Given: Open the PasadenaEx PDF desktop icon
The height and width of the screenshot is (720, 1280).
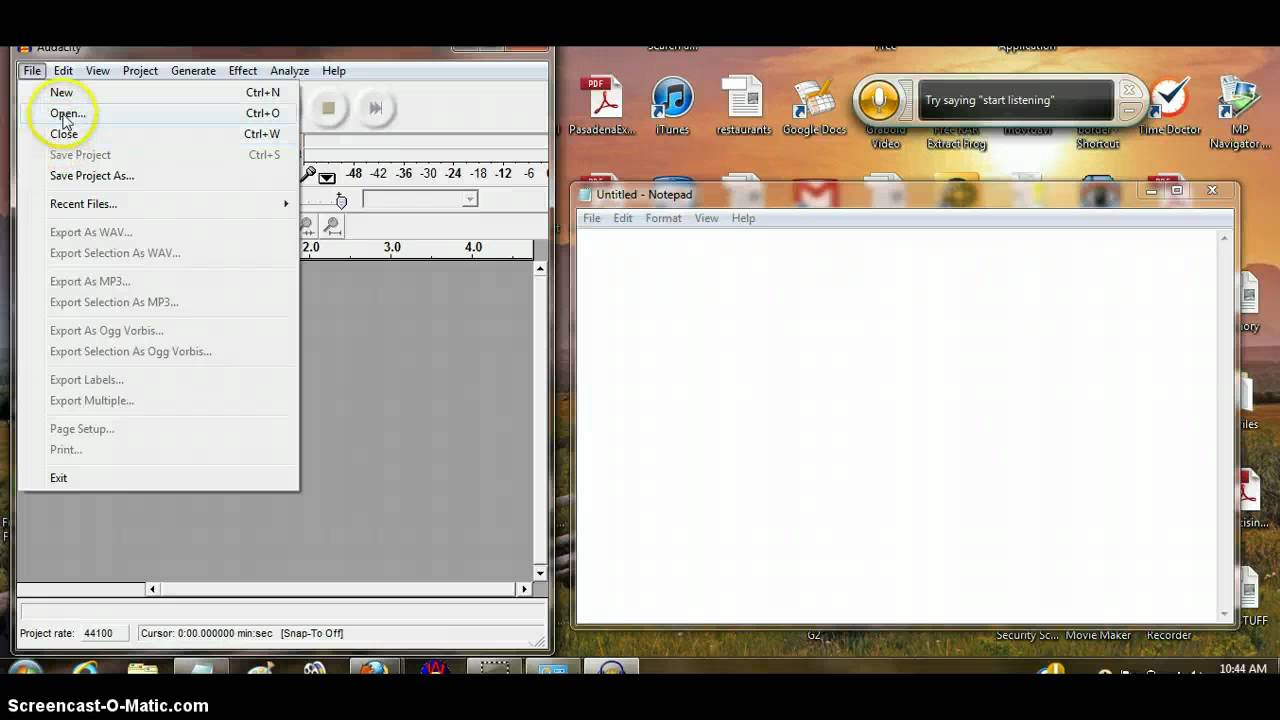Looking at the screenshot, I should pos(603,106).
